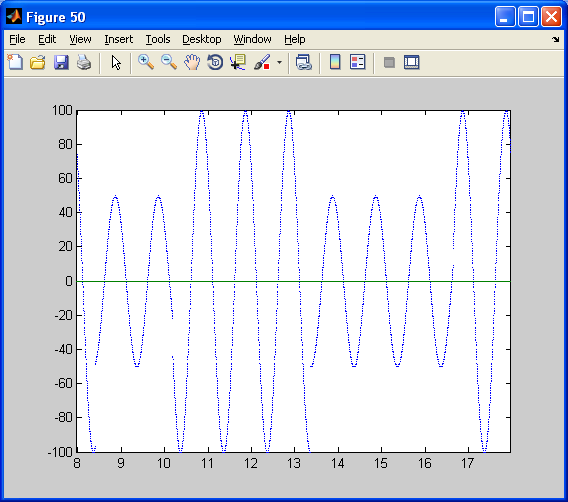
Task: Insert a colorbar from the toolbar
Action: click(335, 62)
